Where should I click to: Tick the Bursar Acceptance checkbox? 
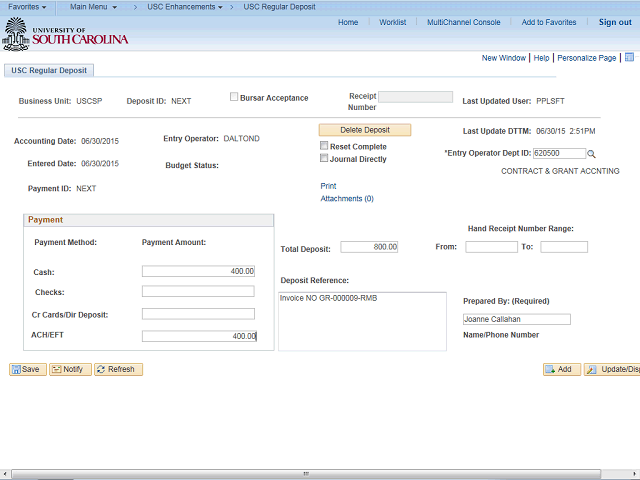(x=234, y=97)
